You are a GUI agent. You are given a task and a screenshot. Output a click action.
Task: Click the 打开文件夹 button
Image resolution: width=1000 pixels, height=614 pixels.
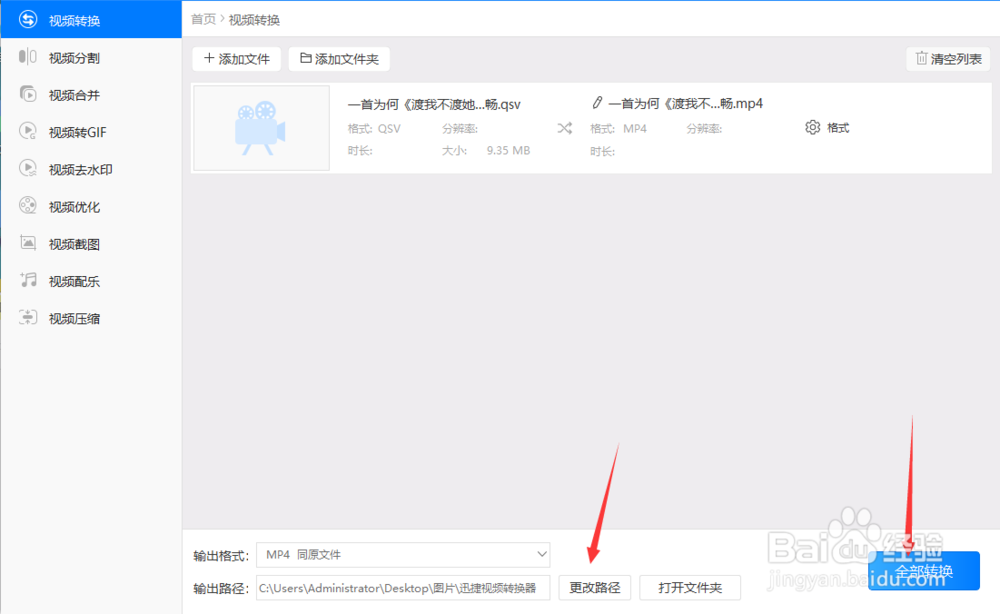pos(690,588)
